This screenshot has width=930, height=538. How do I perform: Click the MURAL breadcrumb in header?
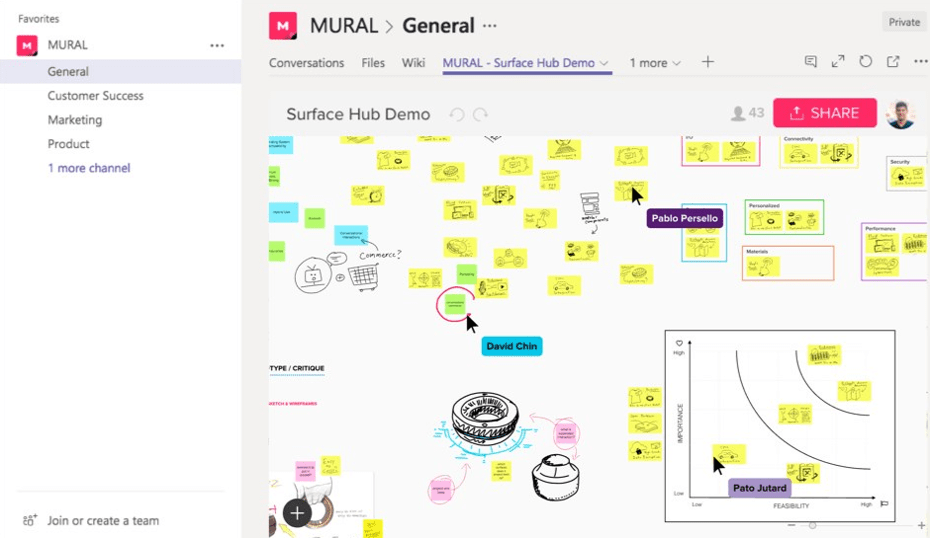pyautogui.click(x=344, y=26)
